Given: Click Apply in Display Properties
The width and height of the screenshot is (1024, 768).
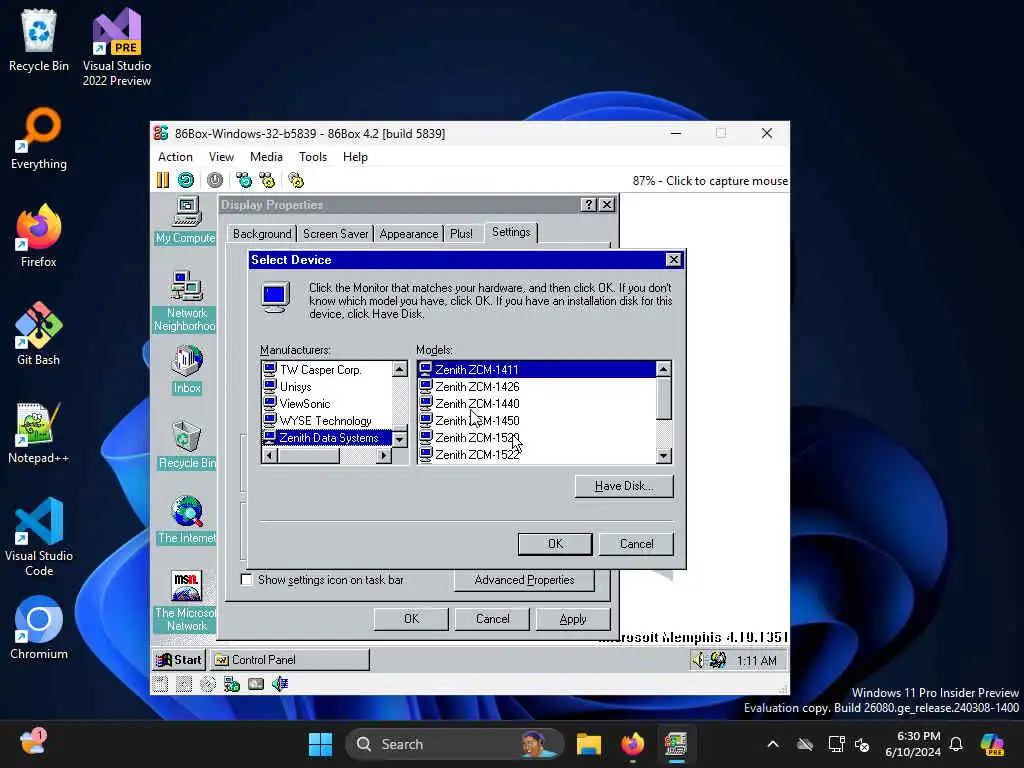Looking at the screenshot, I should [x=573, y=618].
